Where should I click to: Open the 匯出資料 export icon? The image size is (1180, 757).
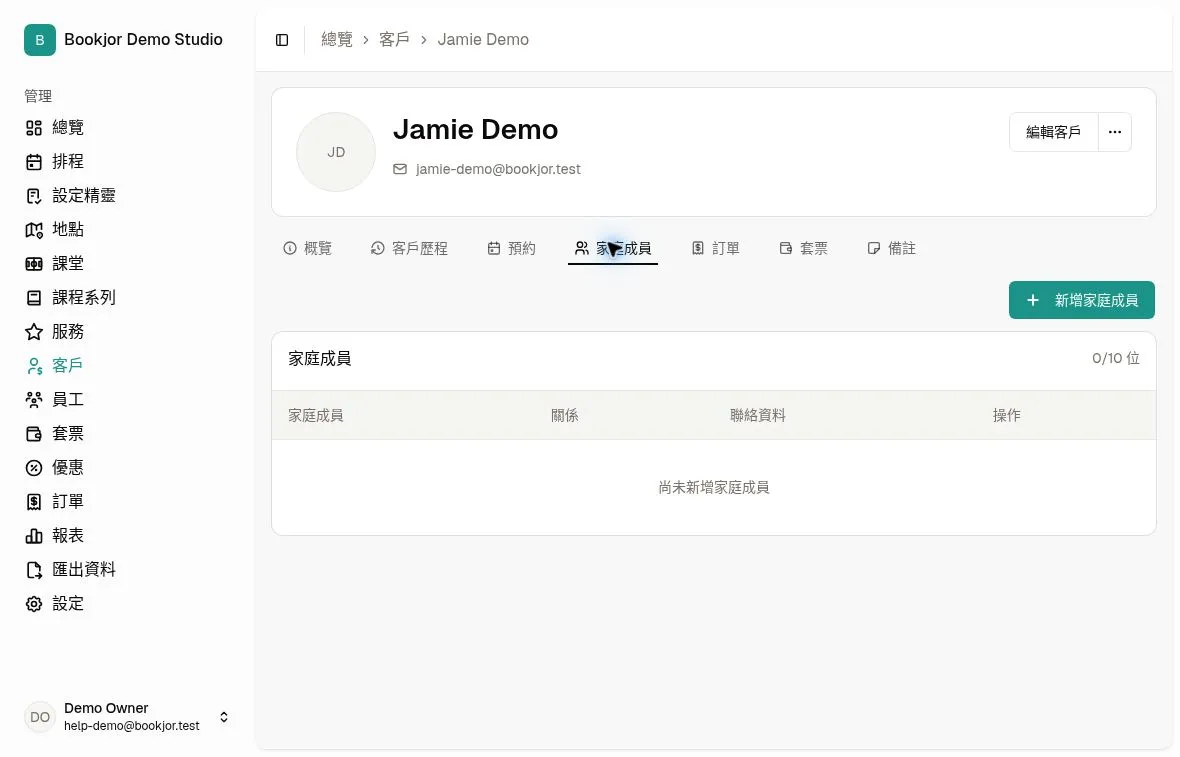34,570
